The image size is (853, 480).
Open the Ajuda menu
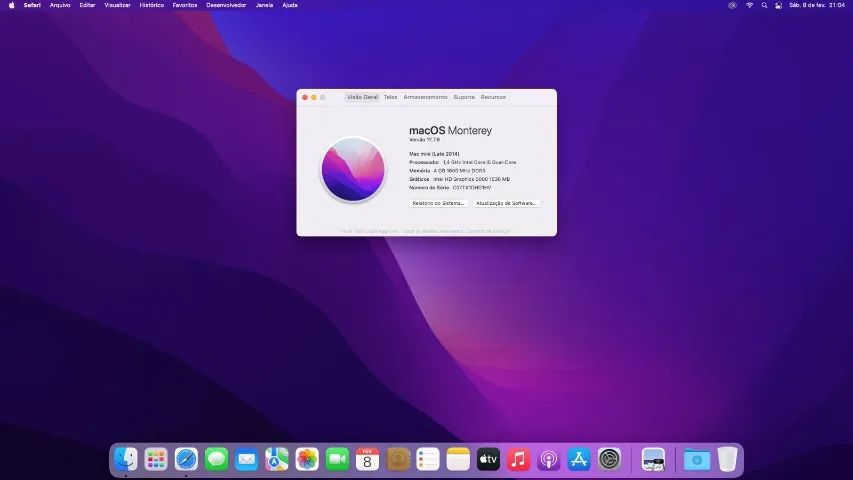point(290,5)
